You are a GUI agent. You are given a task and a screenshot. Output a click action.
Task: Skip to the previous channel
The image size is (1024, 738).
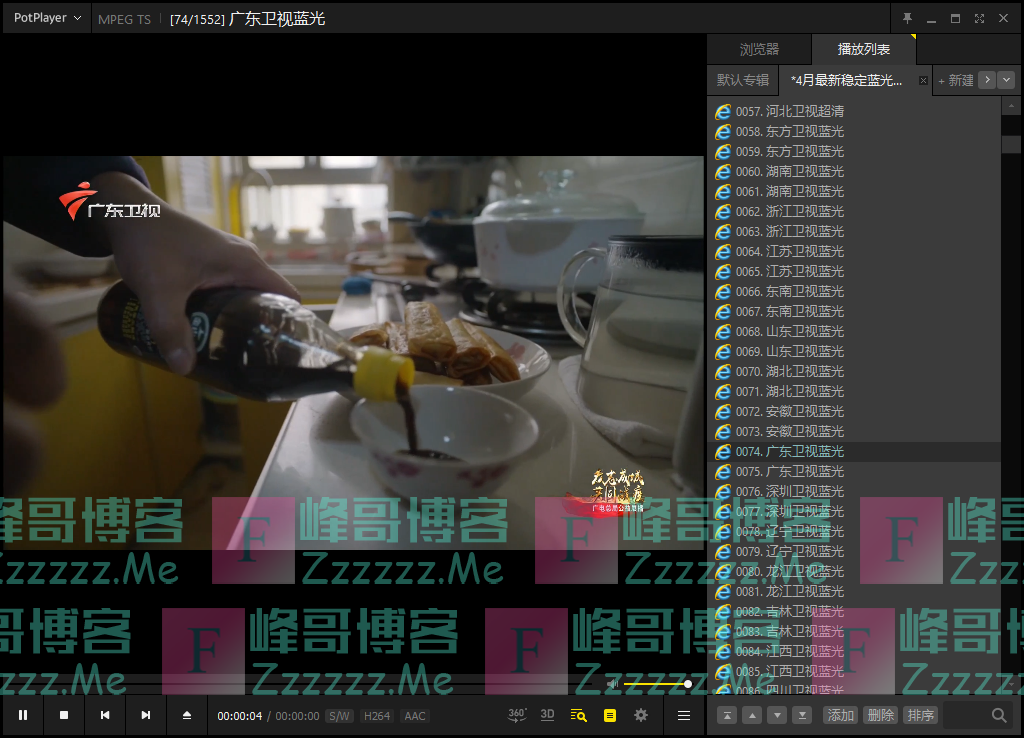click(x=105, y=715)
